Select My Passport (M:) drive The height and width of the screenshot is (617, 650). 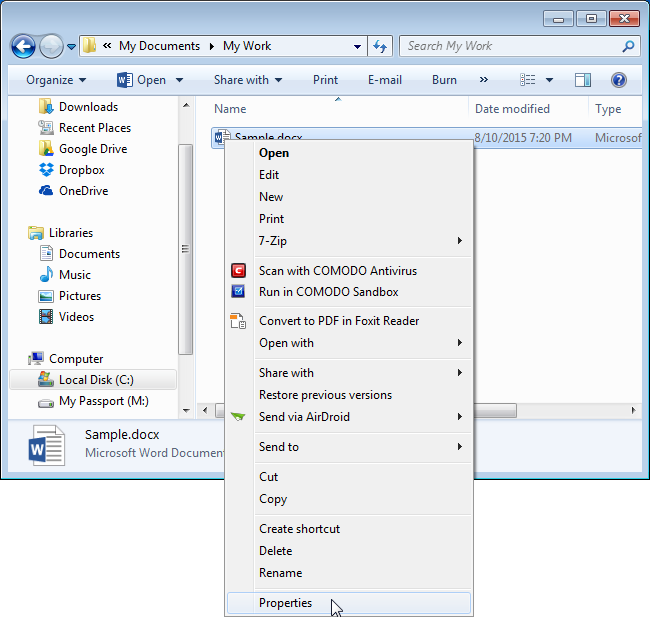click(93, 401)
